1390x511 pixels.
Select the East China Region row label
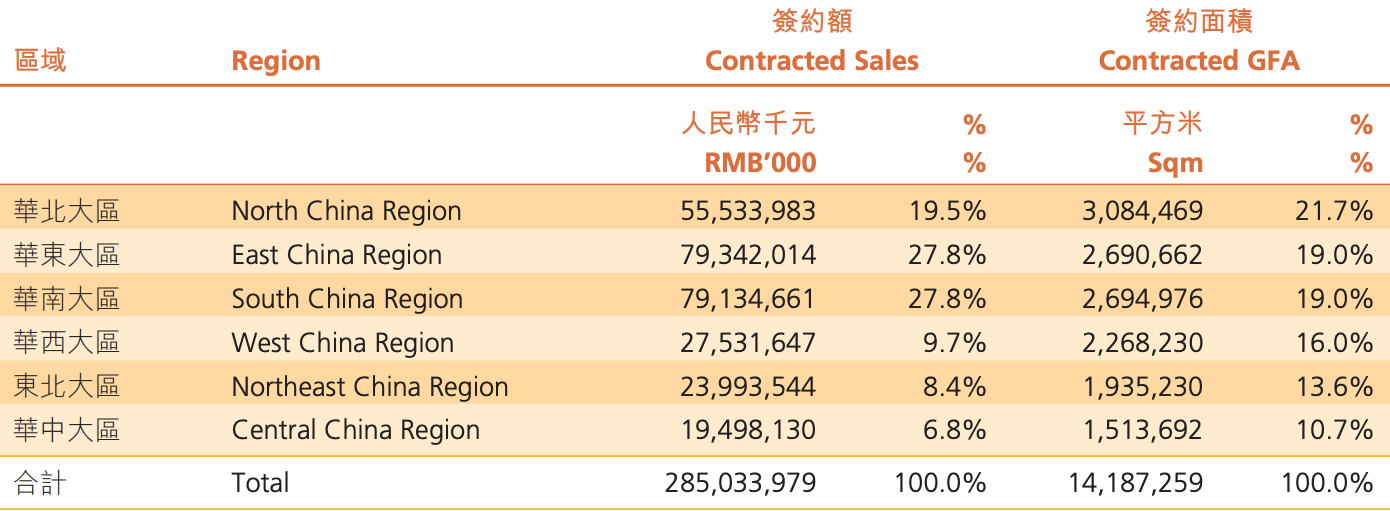[x=336, y=255]
